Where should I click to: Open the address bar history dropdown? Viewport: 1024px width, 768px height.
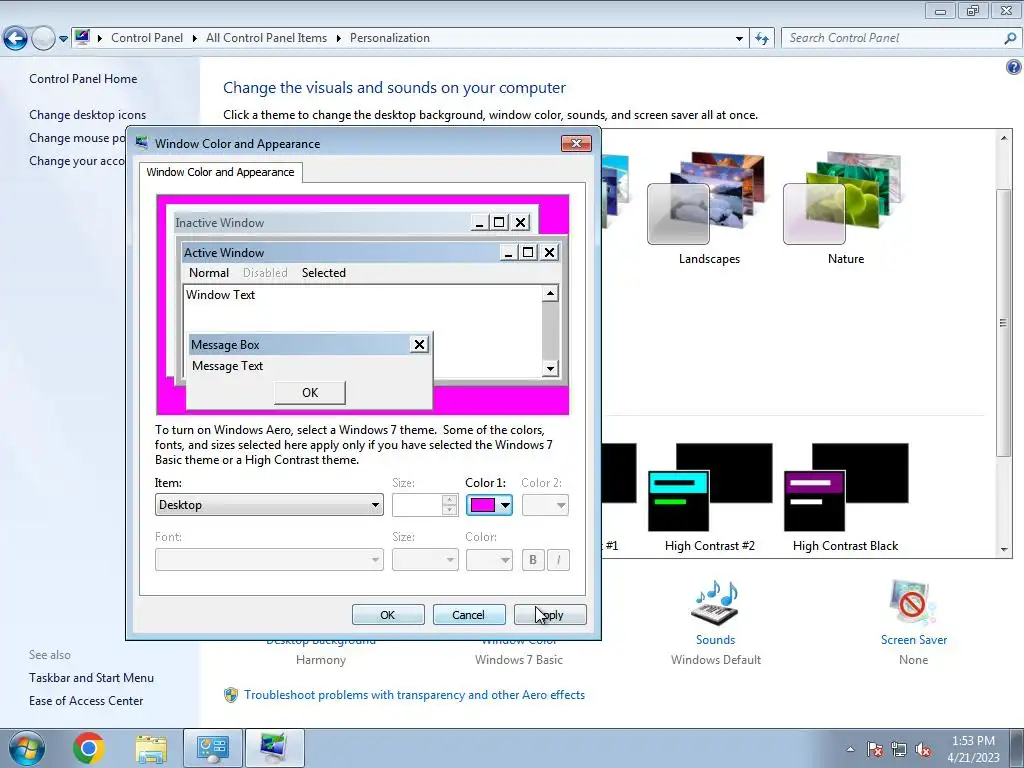tap(739, 39)
